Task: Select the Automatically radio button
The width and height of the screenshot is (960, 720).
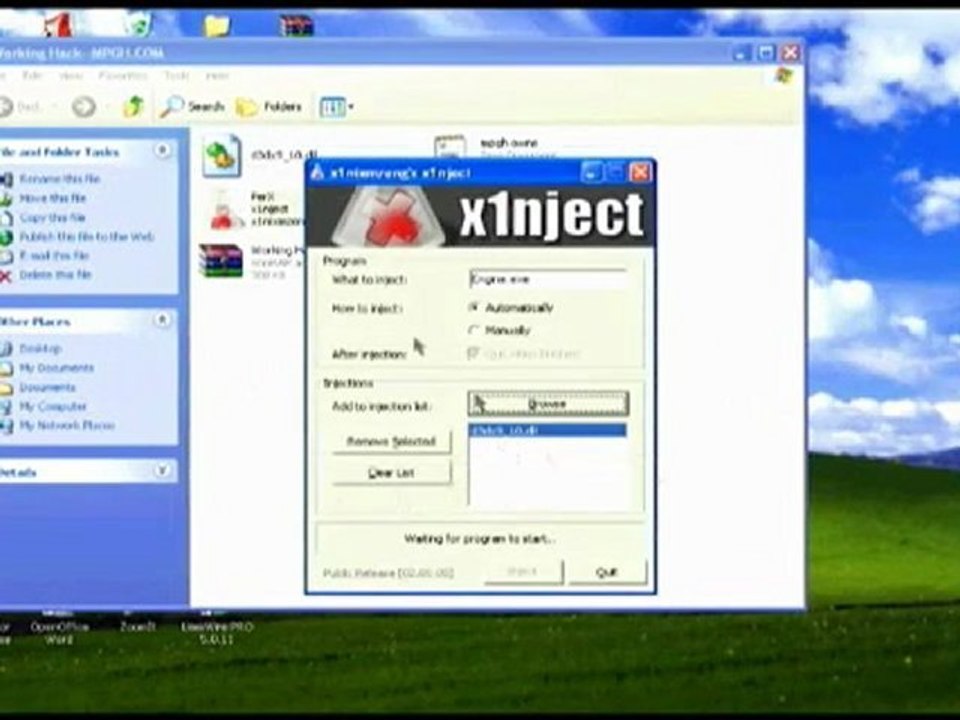Action: [473, 307]
